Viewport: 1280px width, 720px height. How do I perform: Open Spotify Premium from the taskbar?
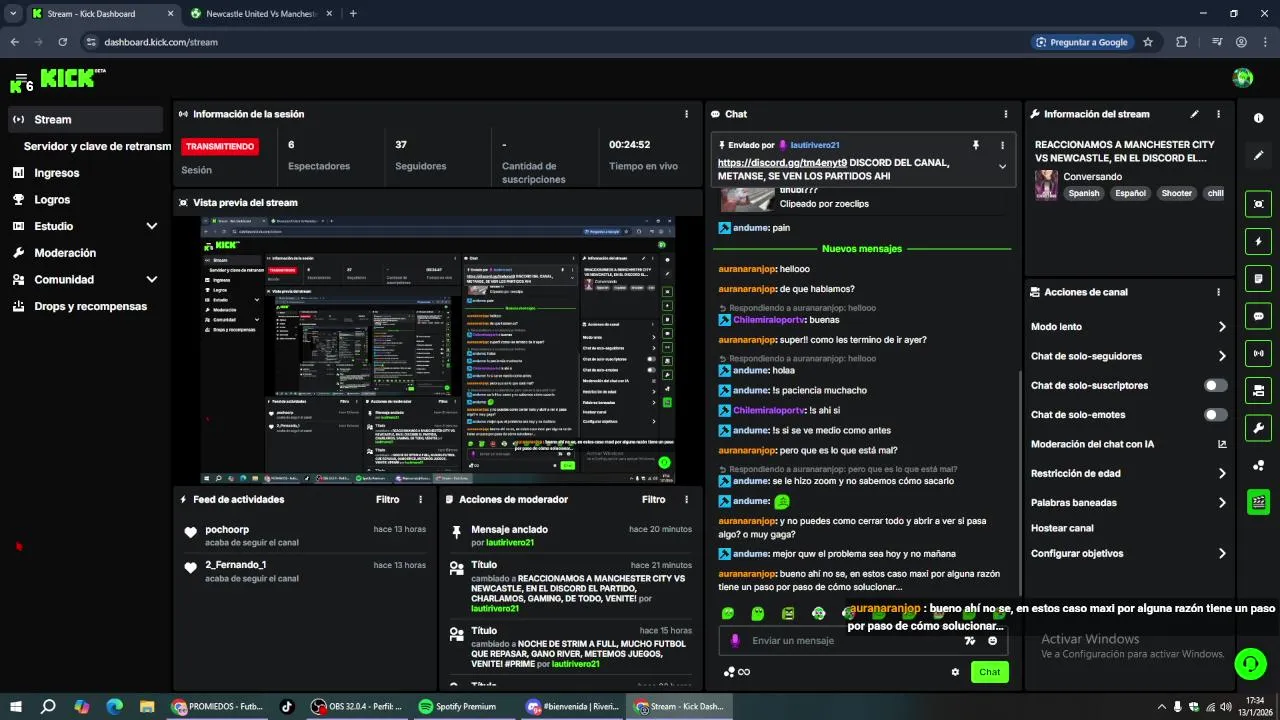(x=457, y=706)
